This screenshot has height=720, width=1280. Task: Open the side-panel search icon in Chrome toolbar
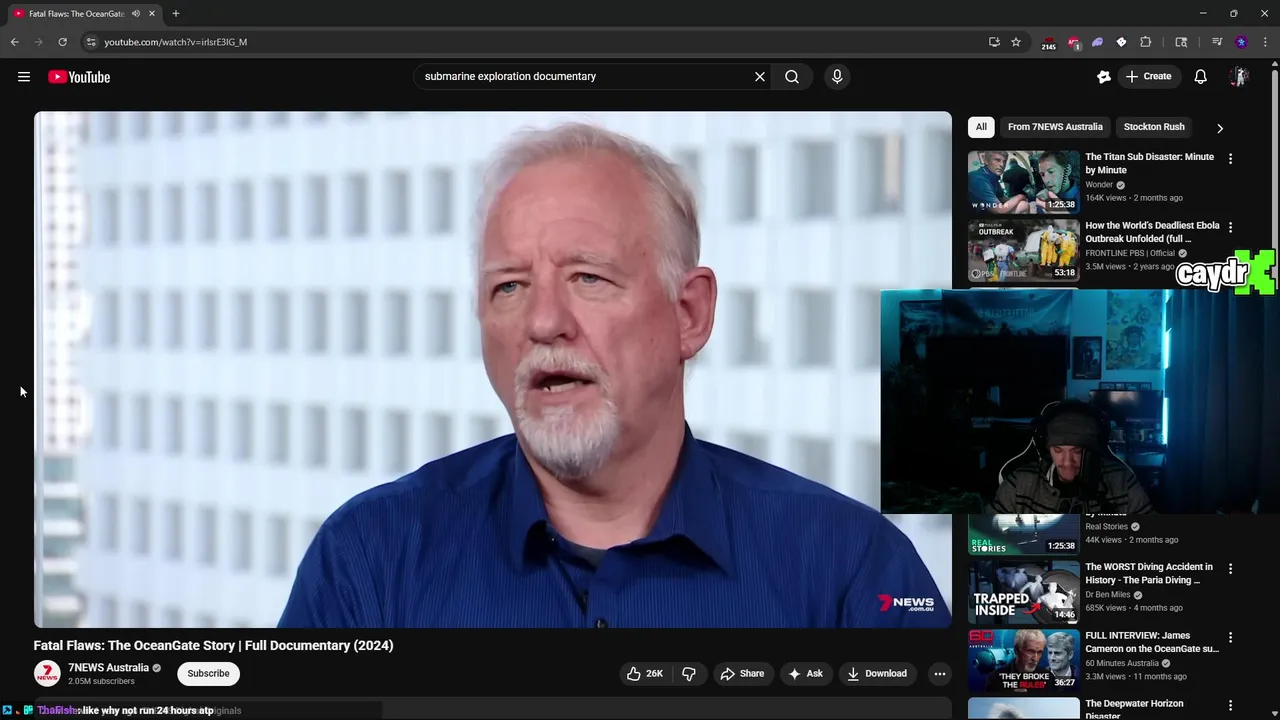(x=1181, y=42)
